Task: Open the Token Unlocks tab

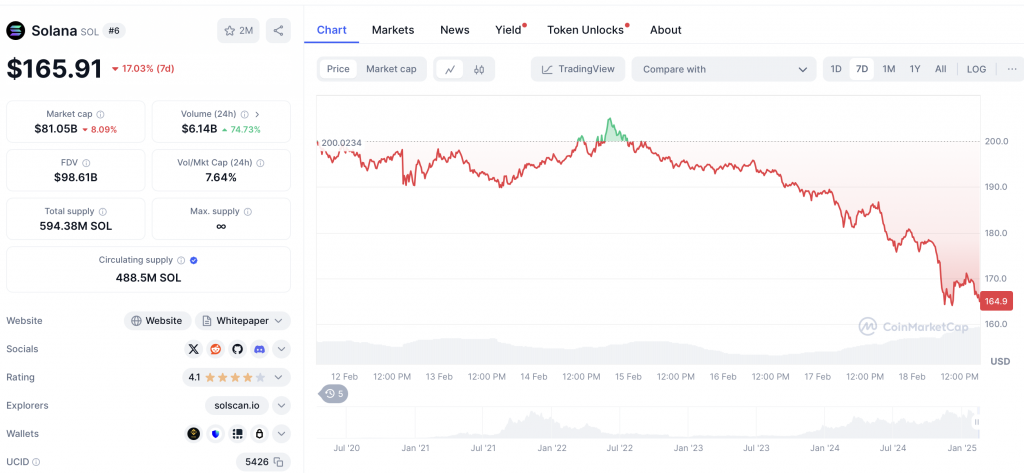Action: click(x=585, y=30)
